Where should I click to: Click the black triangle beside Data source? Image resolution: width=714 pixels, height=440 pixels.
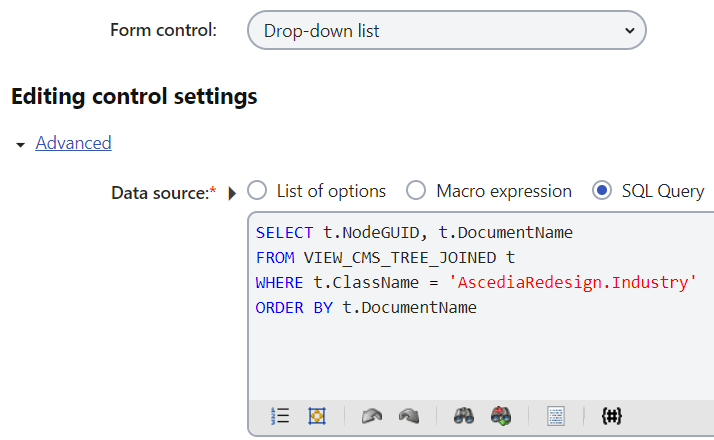tap(232, 193)
